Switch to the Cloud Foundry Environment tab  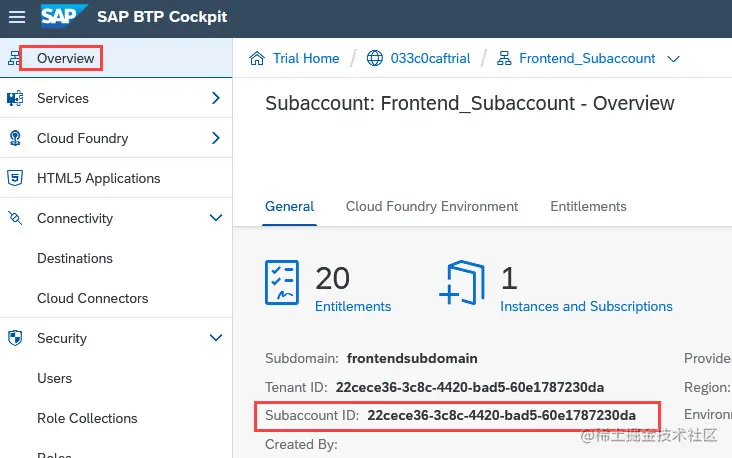(432, 206)
